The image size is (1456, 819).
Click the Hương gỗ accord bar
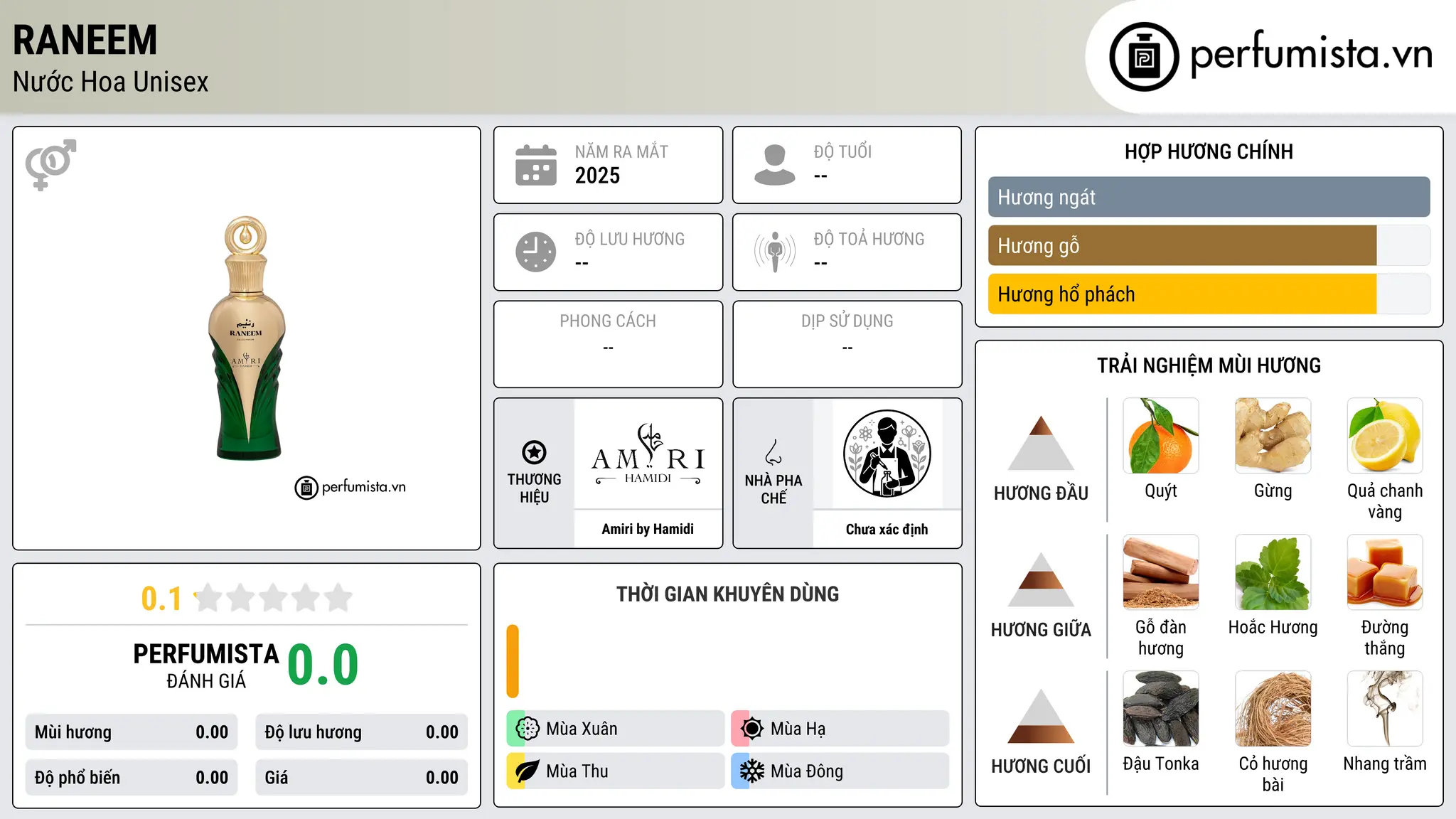pos(1209,245)
